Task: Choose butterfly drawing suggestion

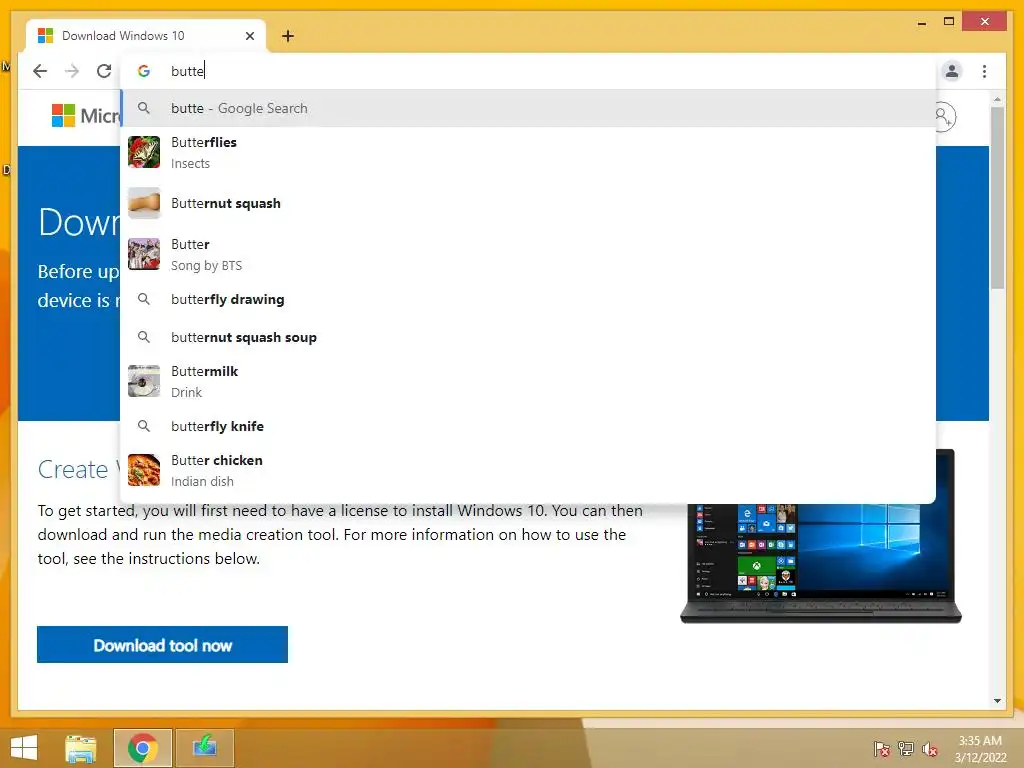Action: coord(528,299)
